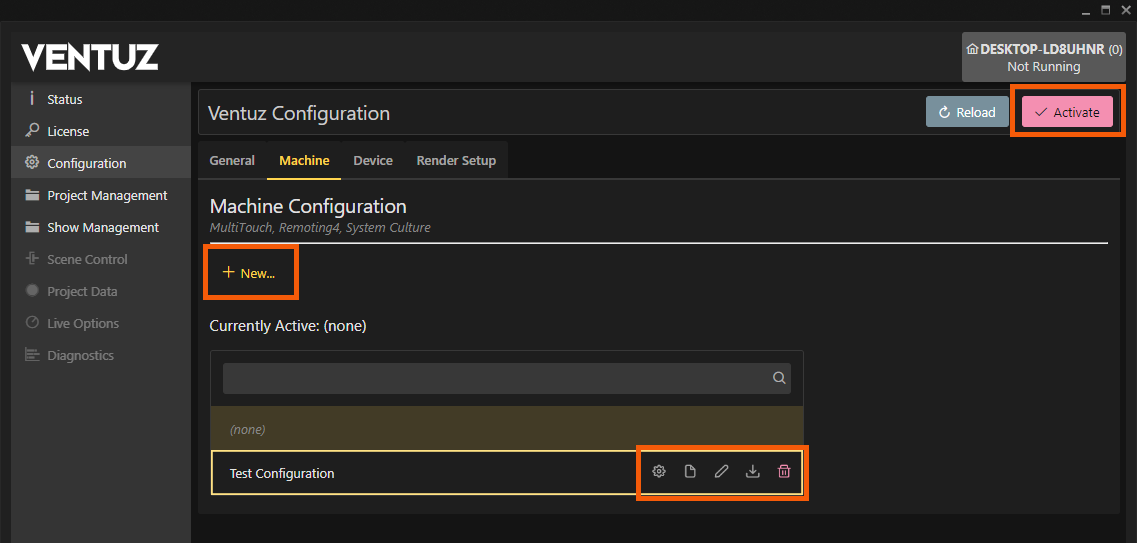This screenshot has height=543, width=1137.
Task: Export Test Configuration with the download icon
Action: (x=753, y=472)
